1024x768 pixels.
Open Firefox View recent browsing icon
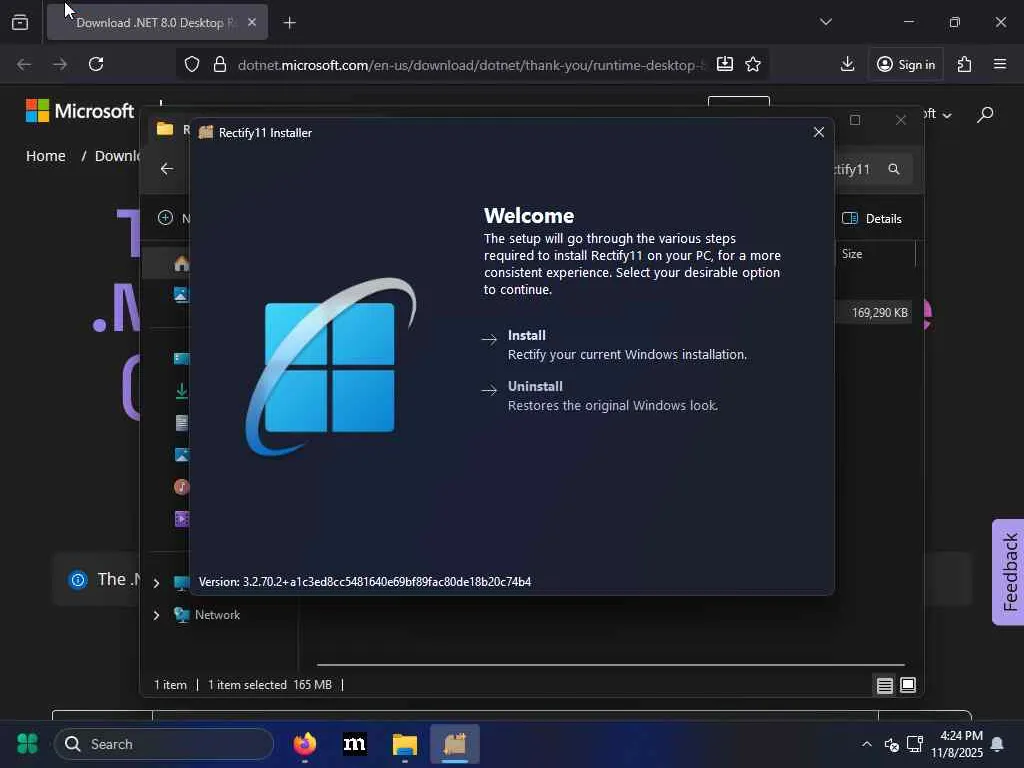(x=20, y=22)
